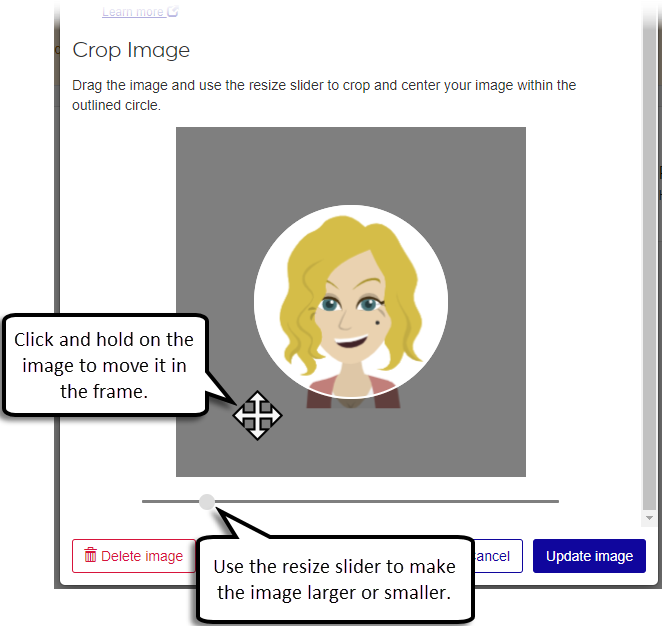Viewport: 662px width, 626px height.
Task: Confirm with the Update image button
Action: 589,556
